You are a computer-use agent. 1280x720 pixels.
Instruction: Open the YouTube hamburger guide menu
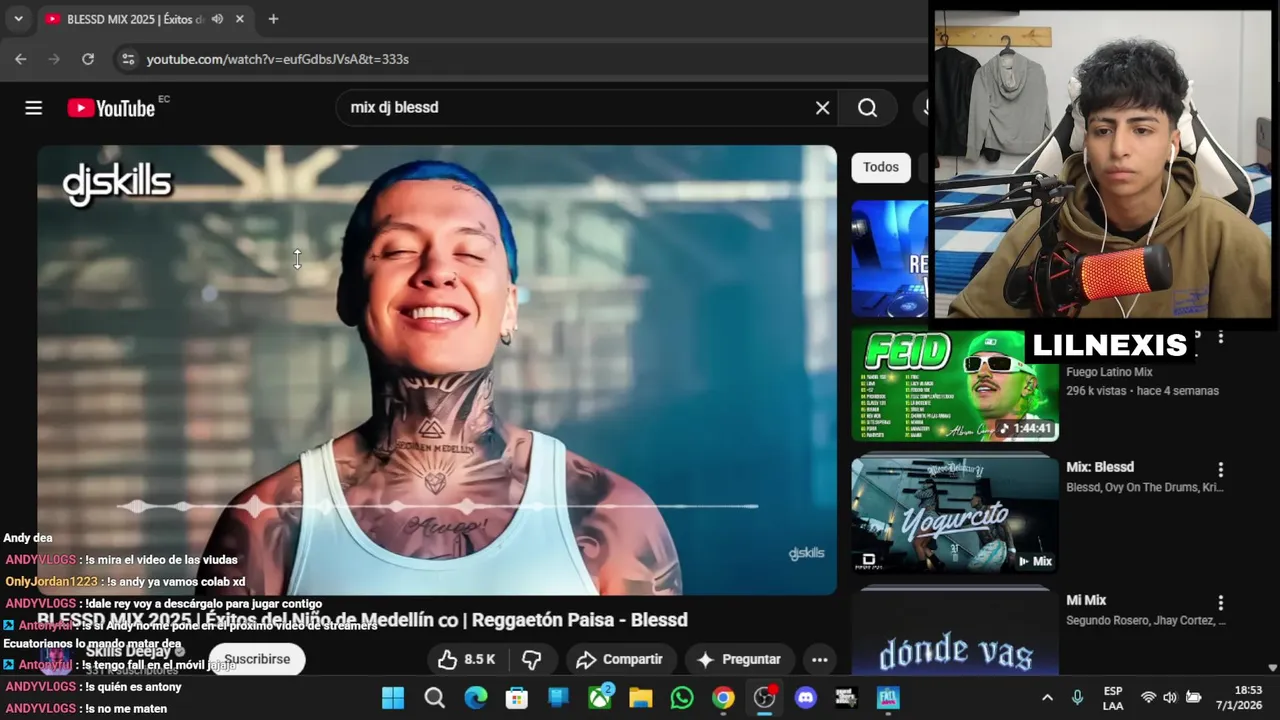pyautogui.click(x=34, y=108)
